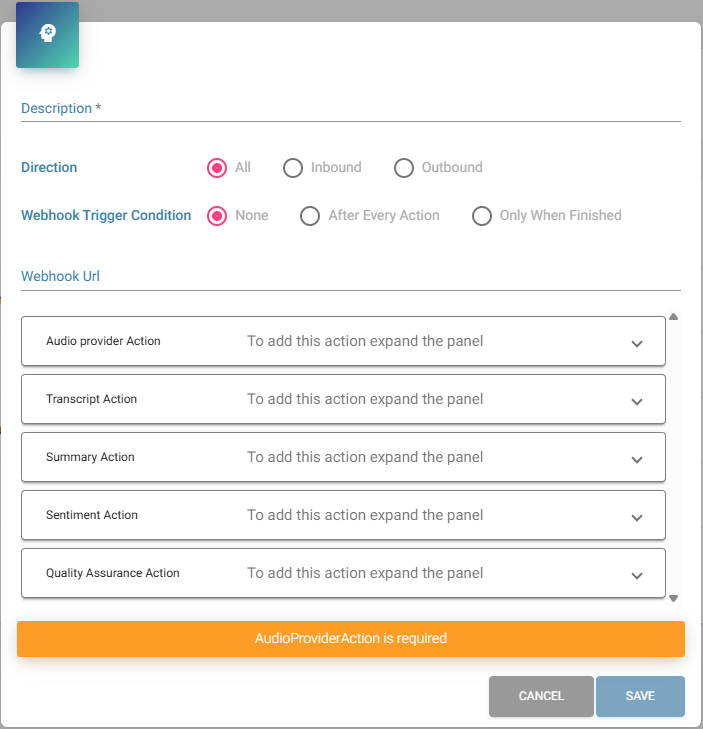This screenshot has height=729, width=703.
Task: Choose After Every Action trigger condition
Action: (311, 216)
